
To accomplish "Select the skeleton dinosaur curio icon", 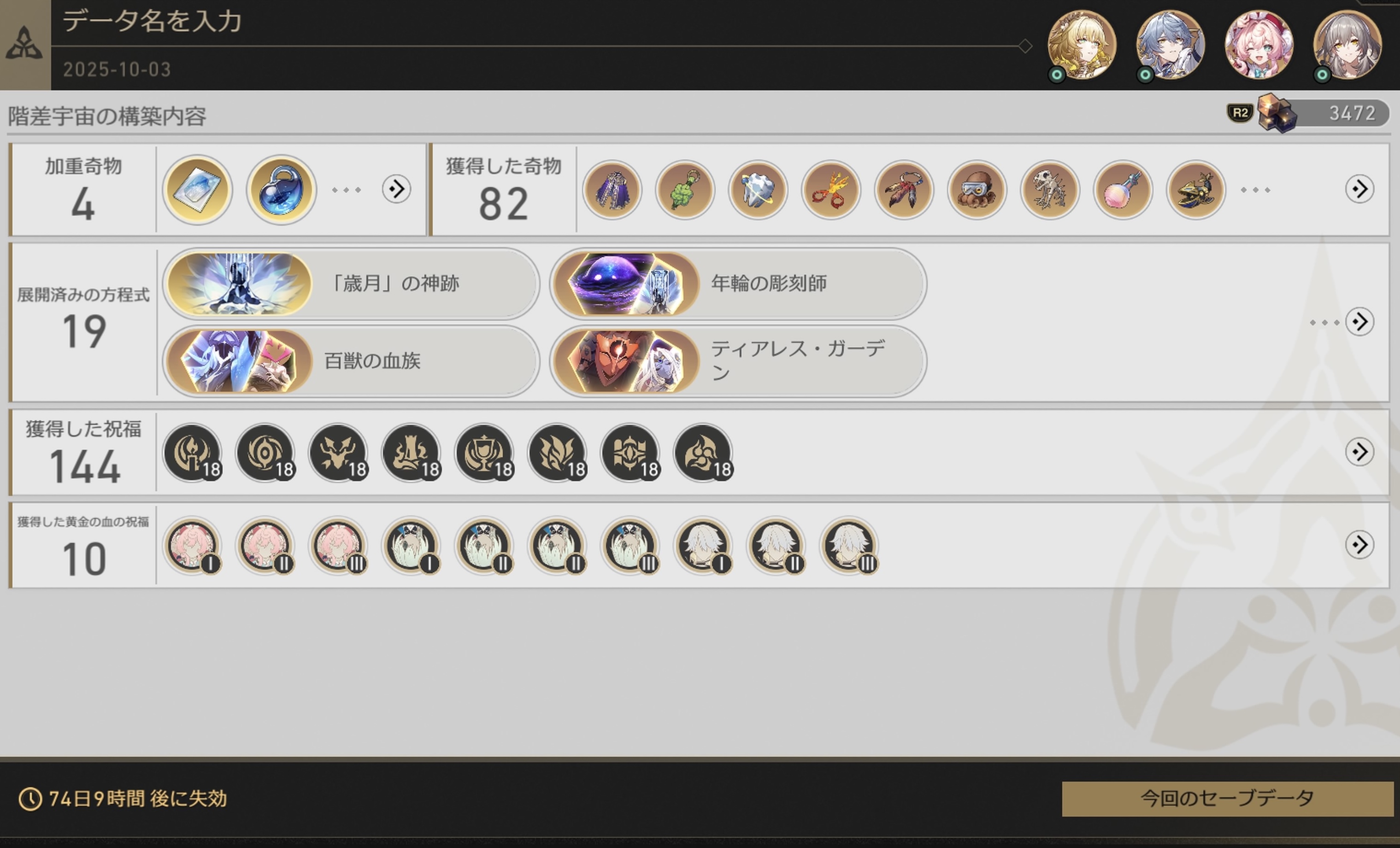I will point(1049,190).
